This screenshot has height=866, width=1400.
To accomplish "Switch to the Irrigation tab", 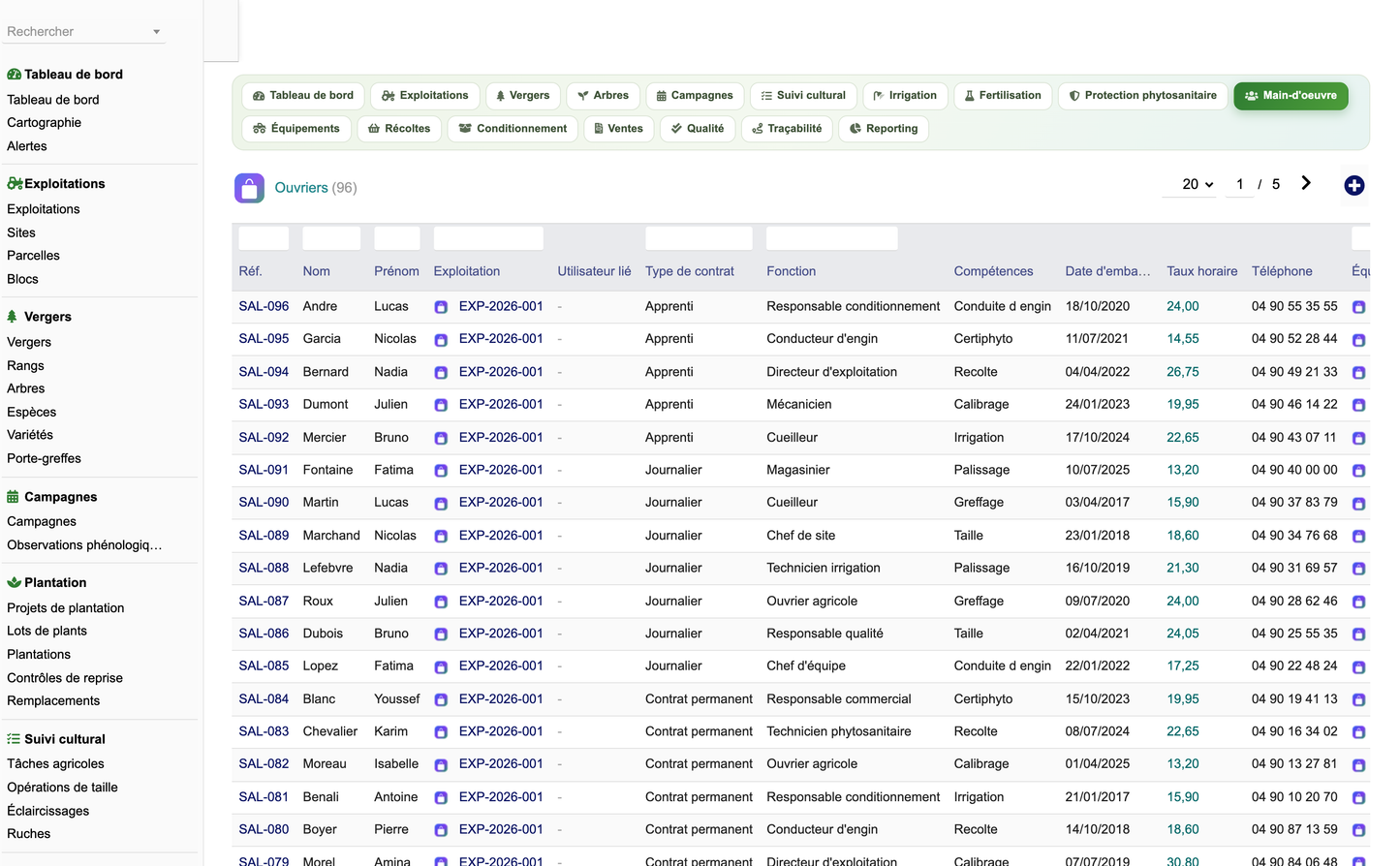I will point(905,96).
